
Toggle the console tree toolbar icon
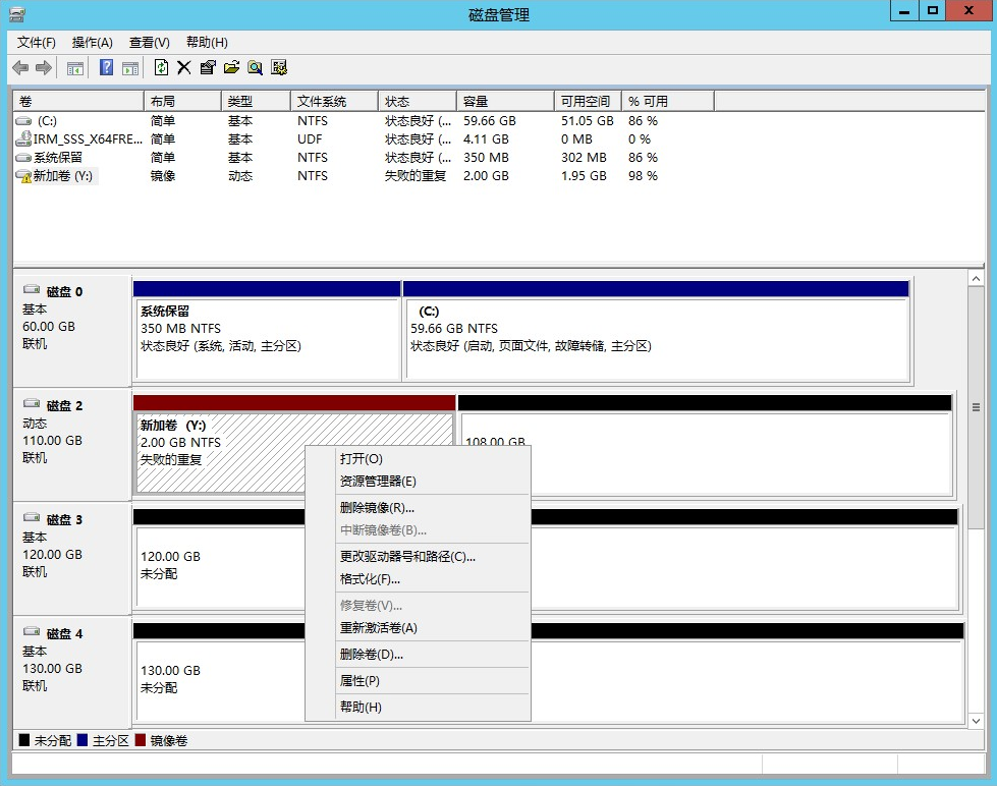click(75, 68)
